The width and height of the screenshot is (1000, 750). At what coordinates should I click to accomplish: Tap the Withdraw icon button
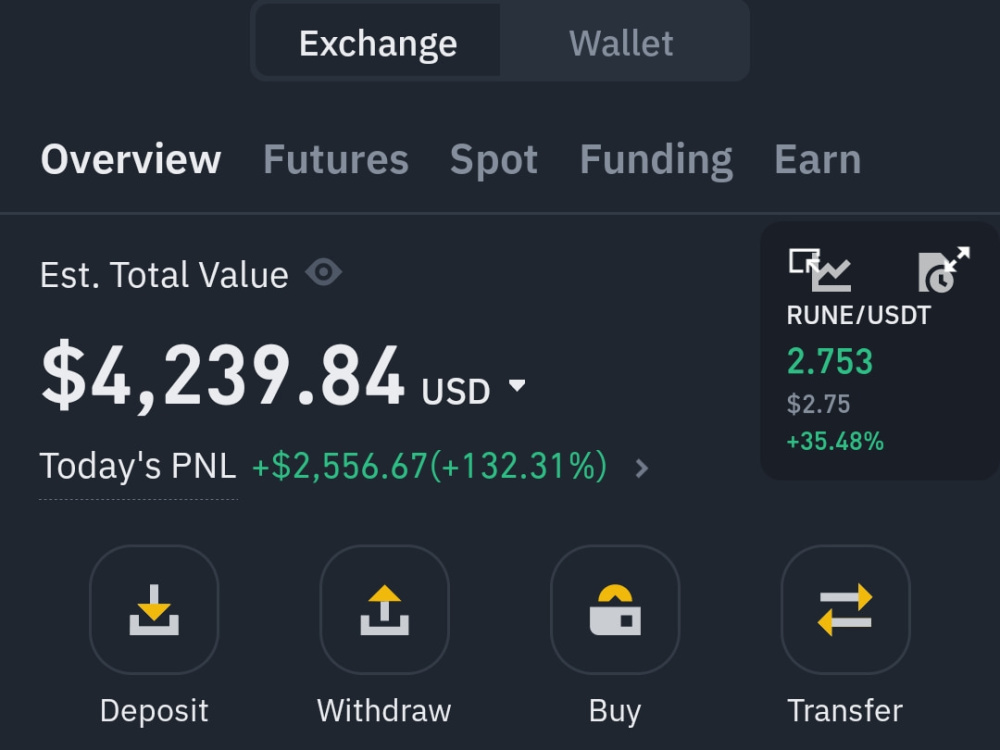click(384, 609)
